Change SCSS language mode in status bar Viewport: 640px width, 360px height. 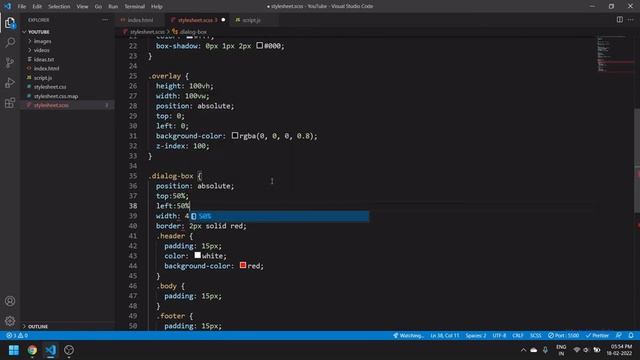pyautogui.click(x=536, y=336)
